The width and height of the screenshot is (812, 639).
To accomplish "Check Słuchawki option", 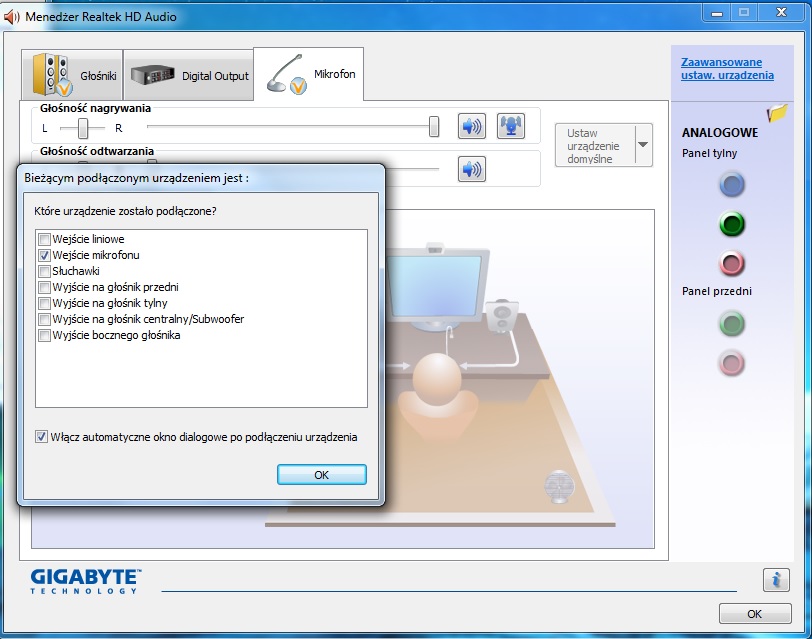I will [45, 271].
